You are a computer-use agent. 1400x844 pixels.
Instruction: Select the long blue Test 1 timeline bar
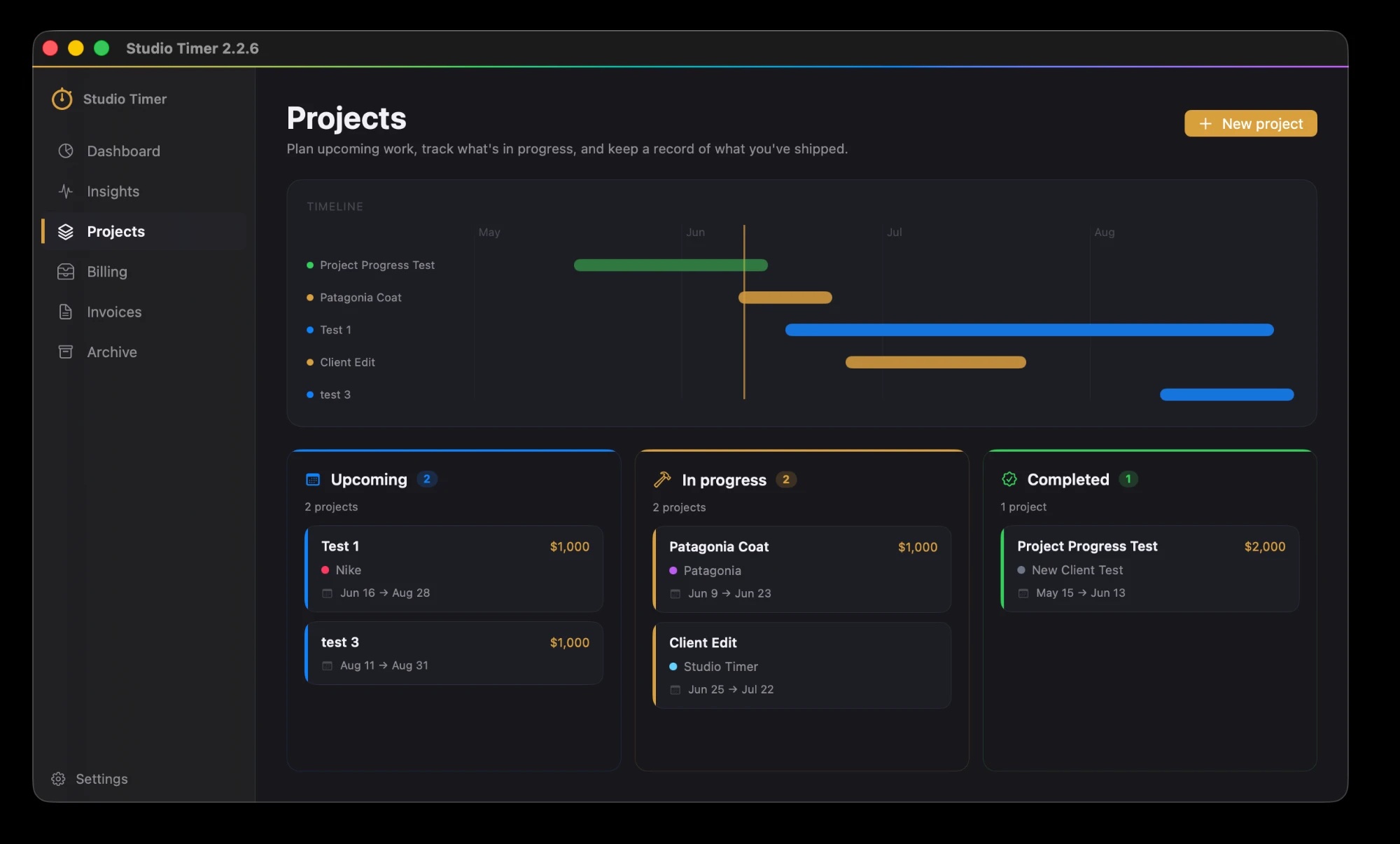pyautogui.click(x=1029, y=330)
